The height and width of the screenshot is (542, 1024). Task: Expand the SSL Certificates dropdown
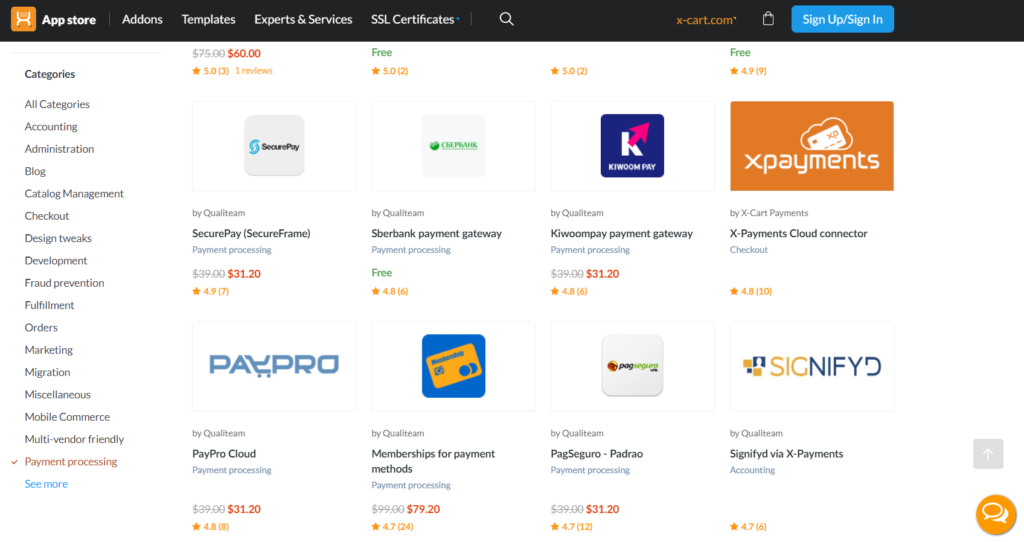415,20
